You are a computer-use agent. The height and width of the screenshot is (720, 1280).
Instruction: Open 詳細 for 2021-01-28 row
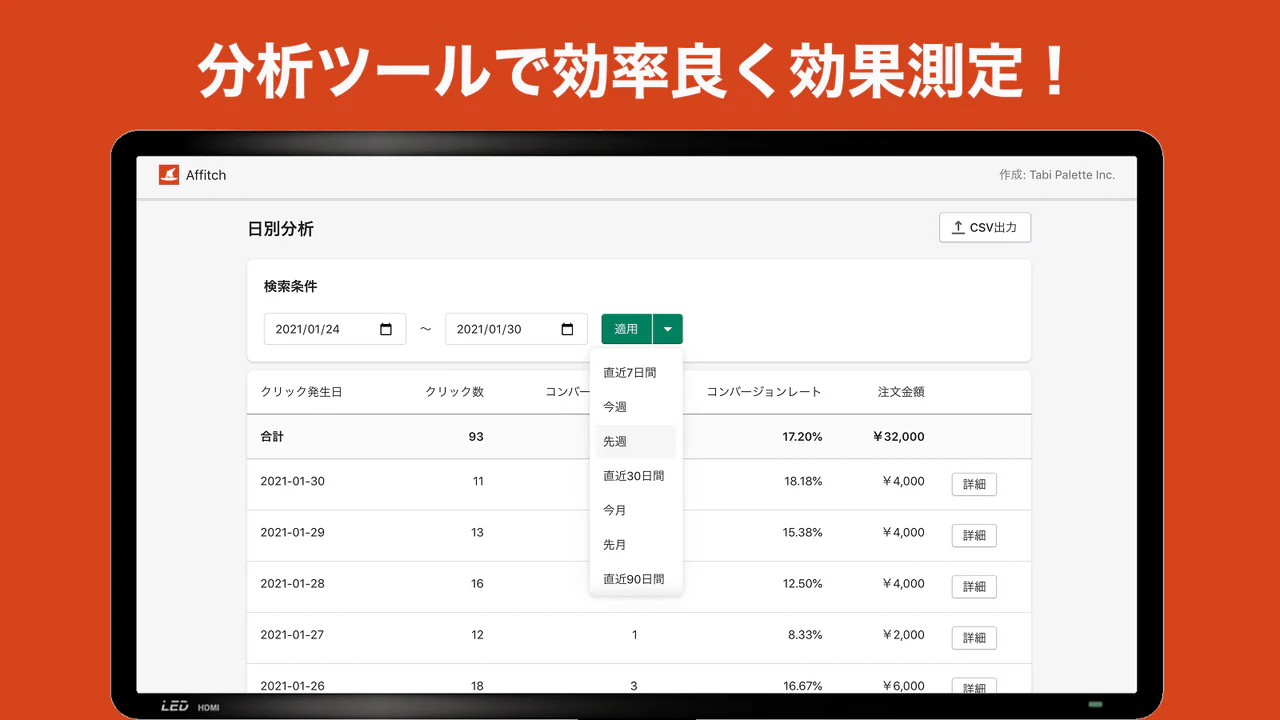974,586
